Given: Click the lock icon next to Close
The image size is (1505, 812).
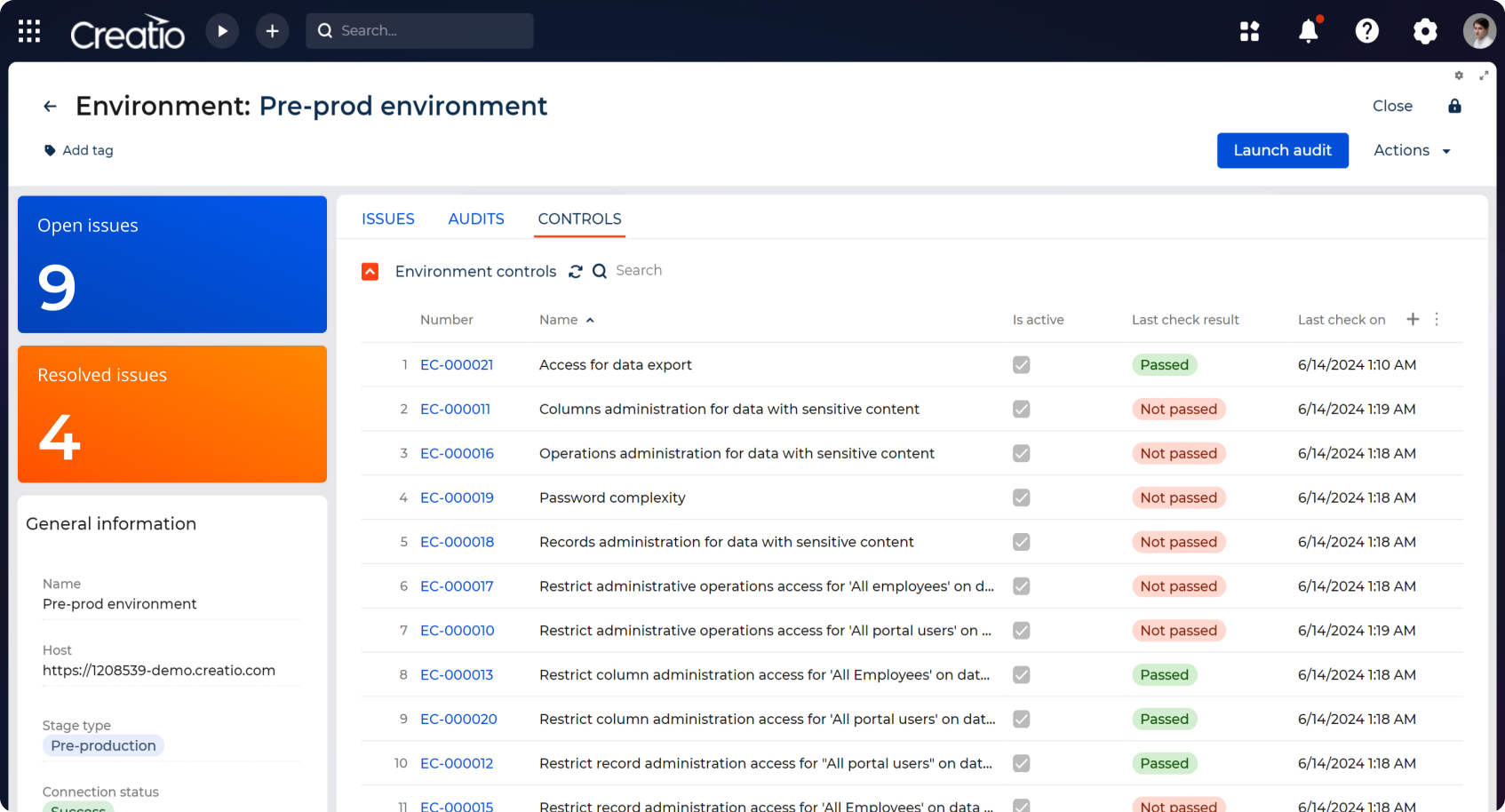Looking at the screenshot, I should (1455, 106).
